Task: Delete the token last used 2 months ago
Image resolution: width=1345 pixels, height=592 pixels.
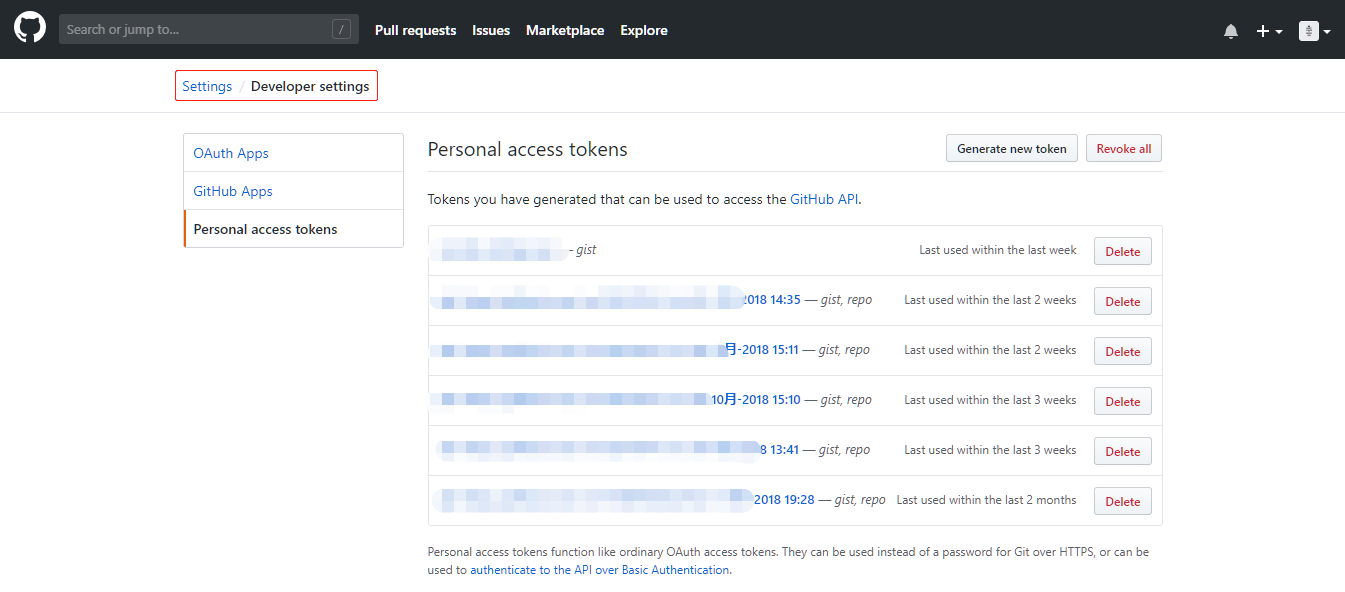Action: [x=1122, y=501]
